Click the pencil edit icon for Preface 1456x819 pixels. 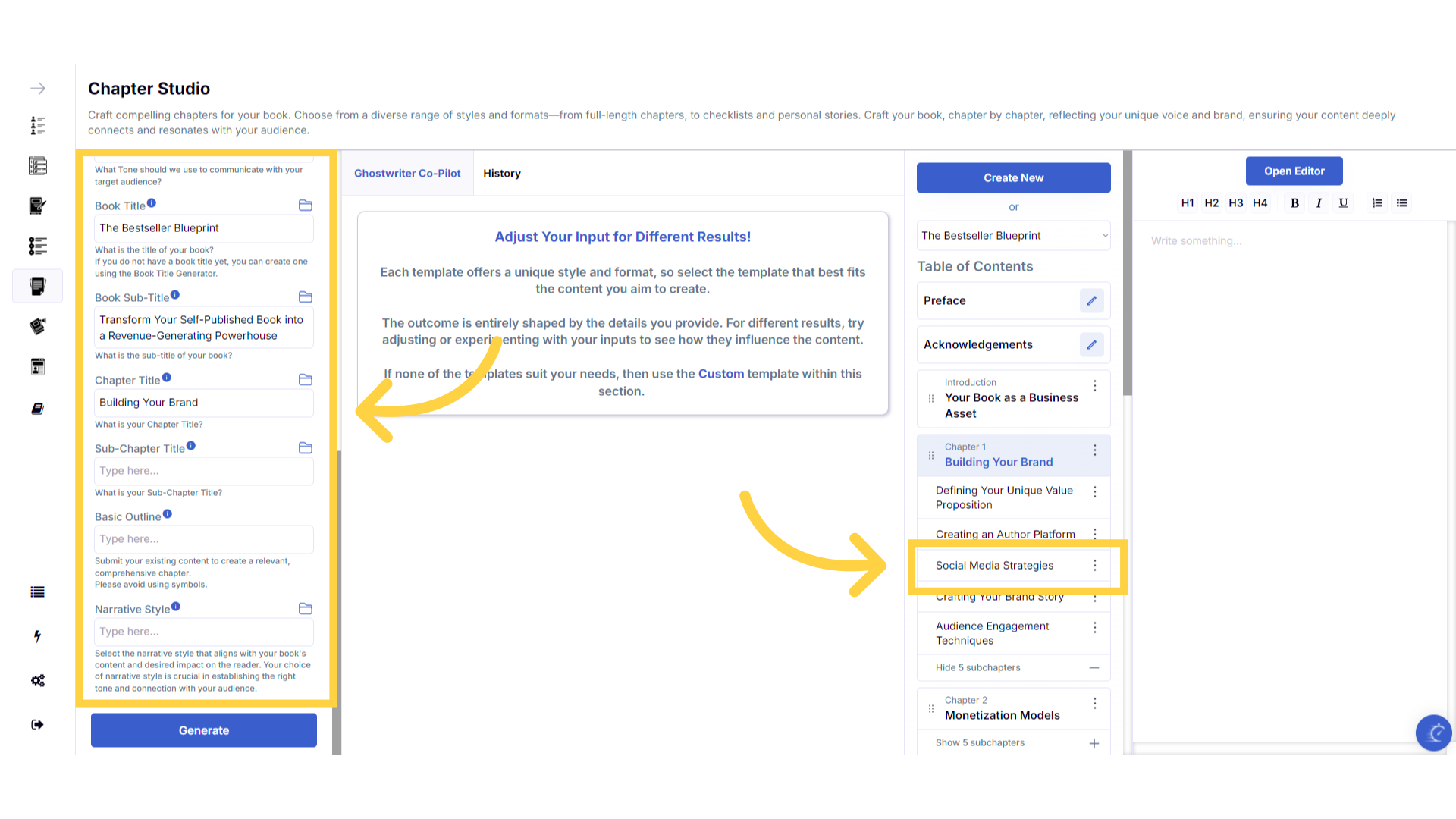(x=1091, y=301)
